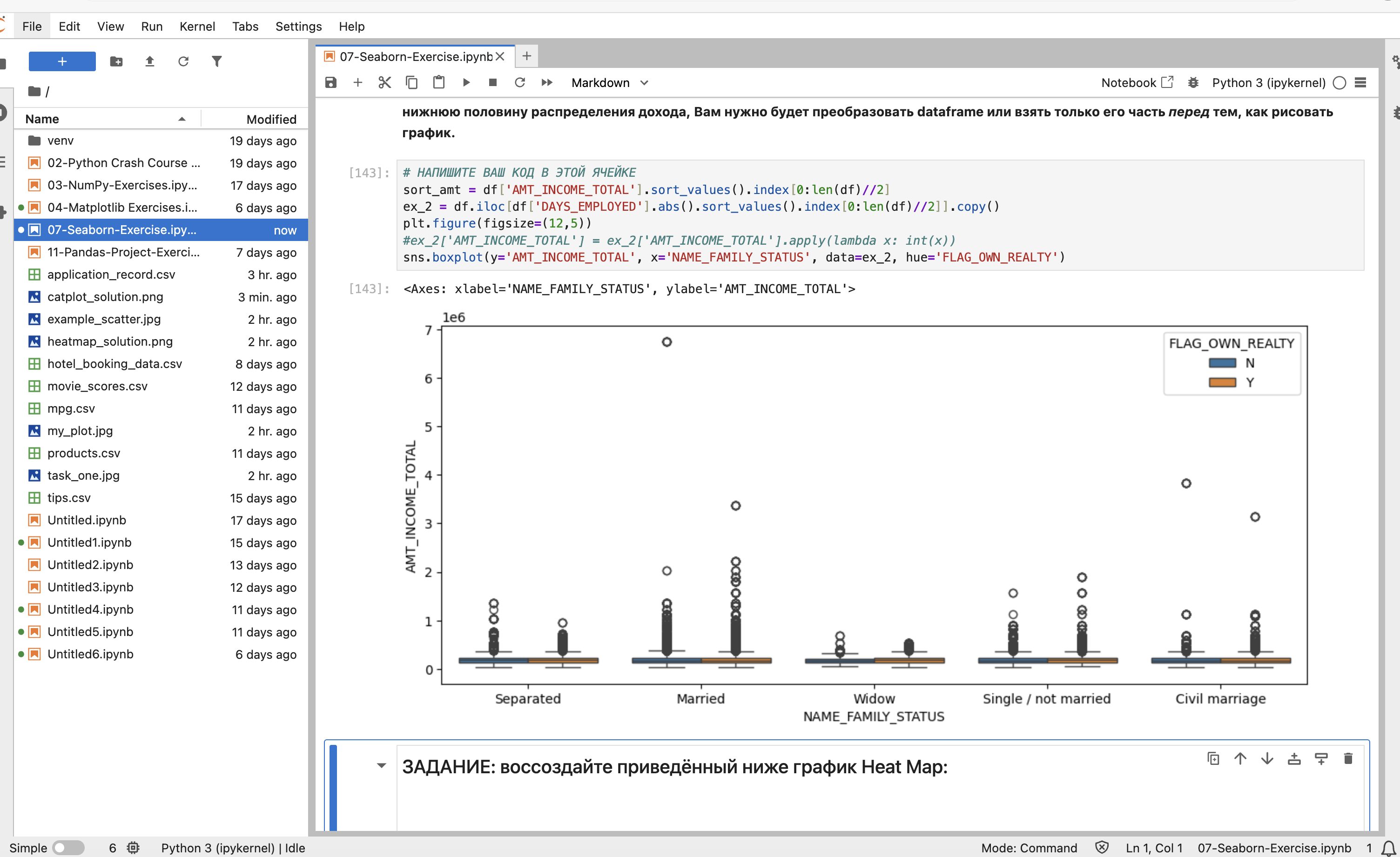Move the active cell down

pos(1267,759)
